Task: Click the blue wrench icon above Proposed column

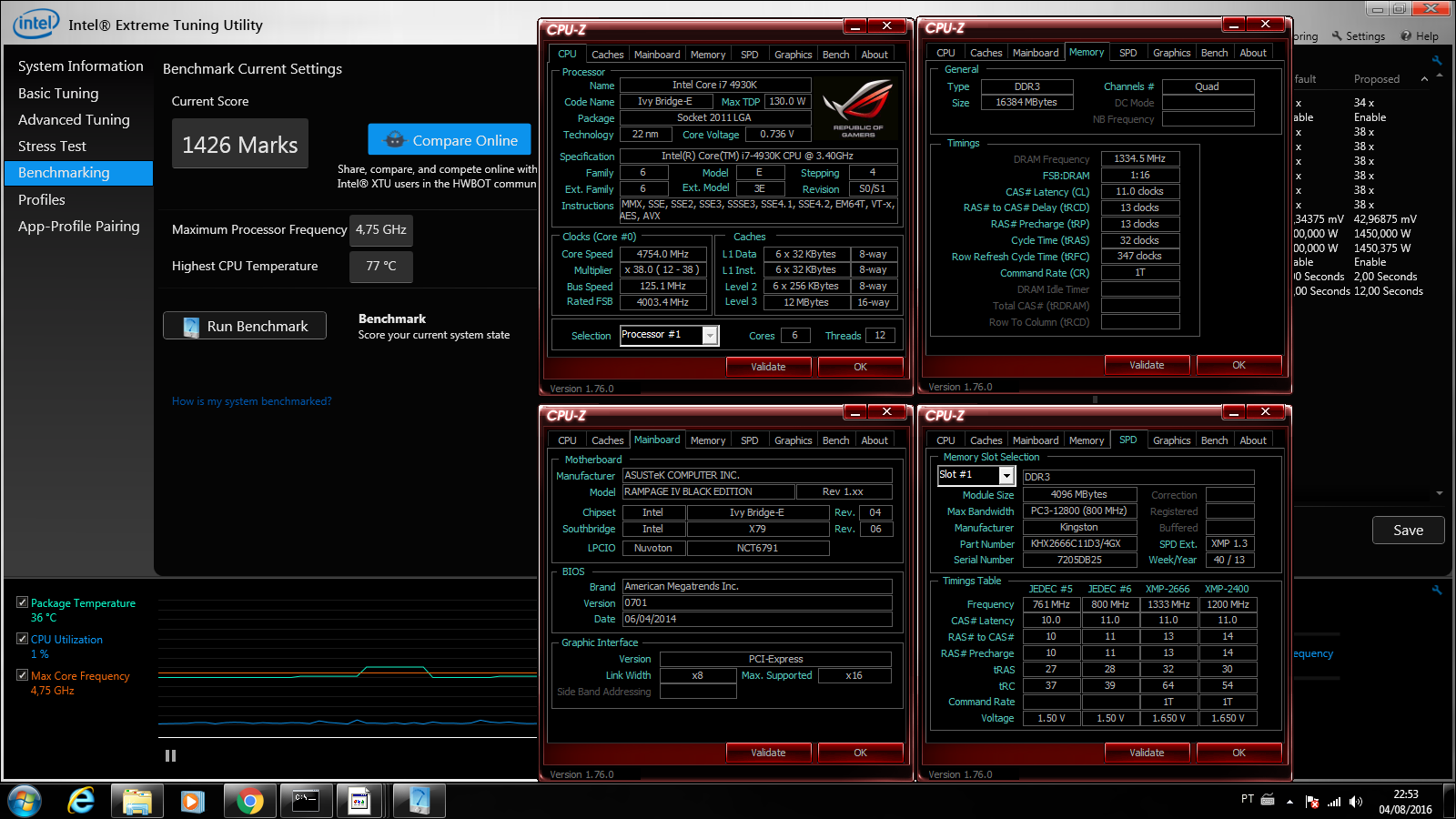Action: tap(1437, 61)
